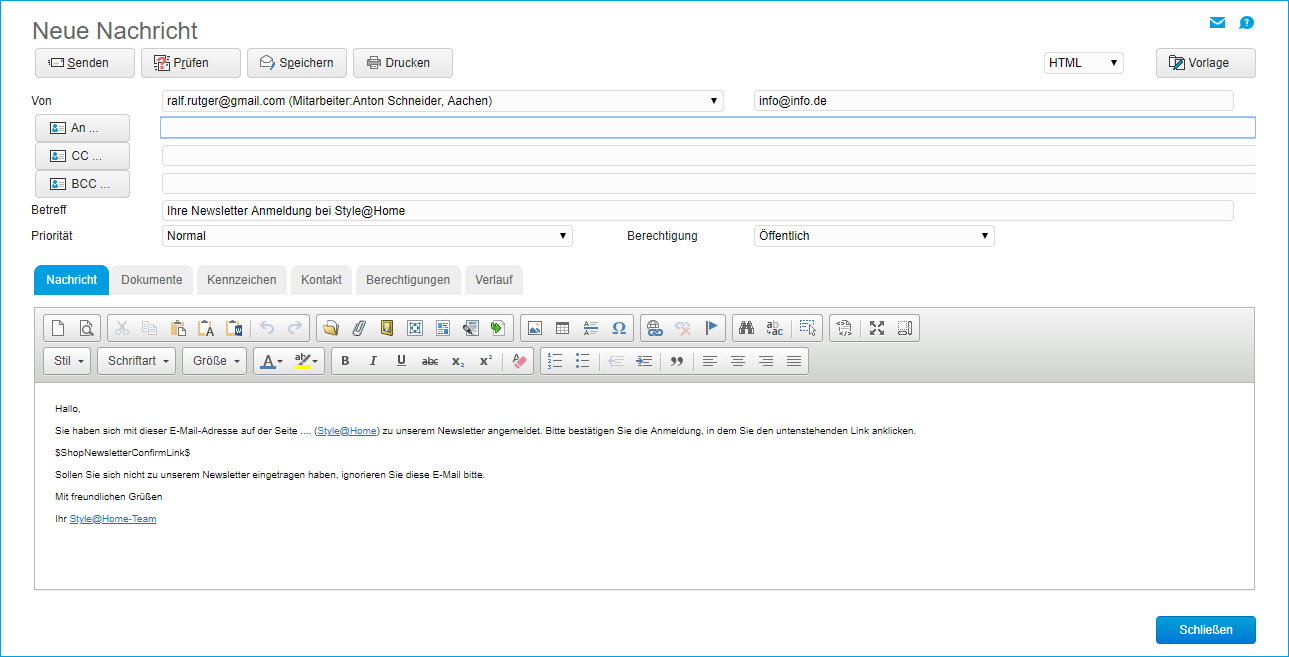The image size is (1289, 657).
Task: Switch to the Kontakt tab
Action: [321, 280]
